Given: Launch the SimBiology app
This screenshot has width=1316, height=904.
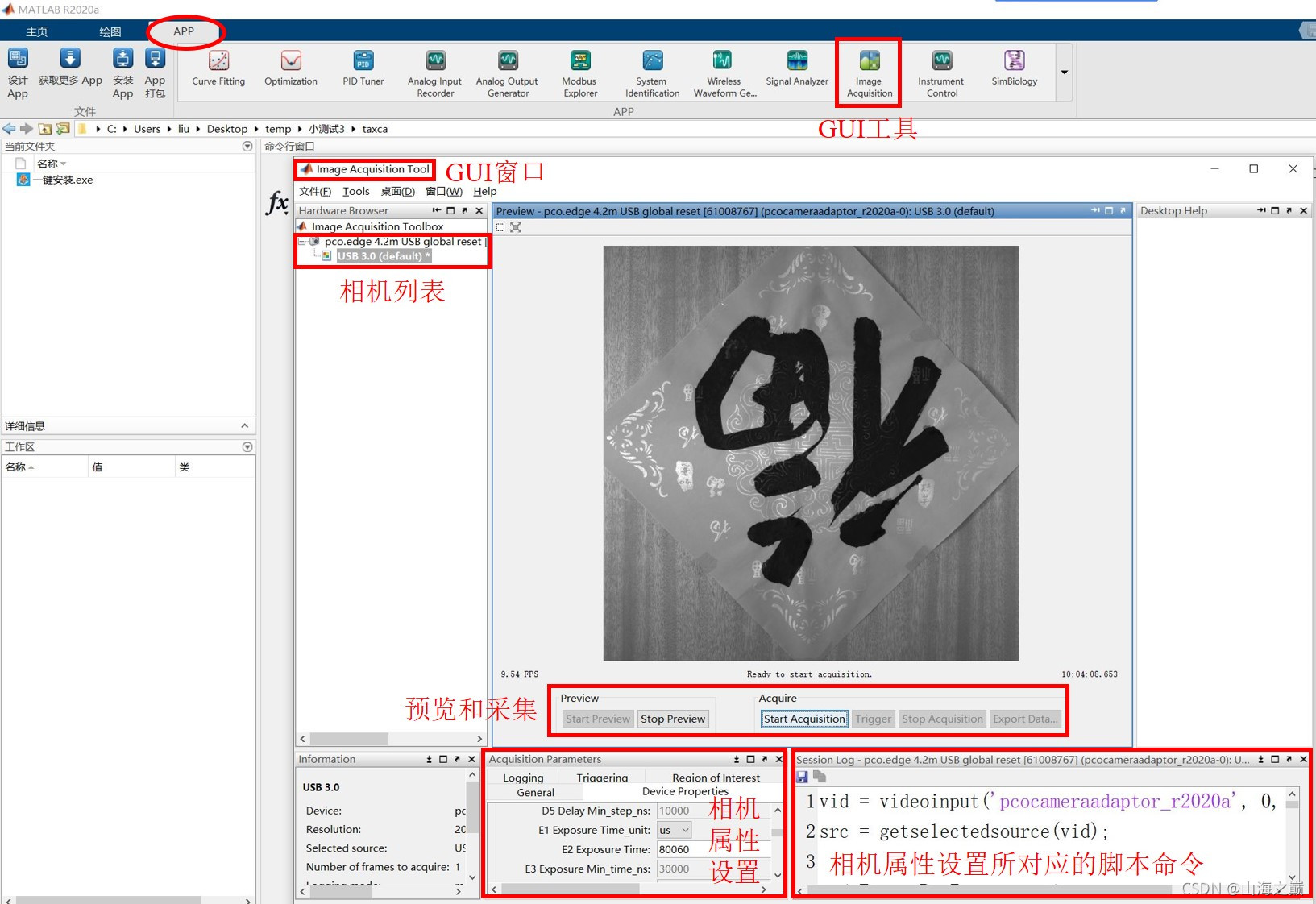Looking at the screenshot, I should (1012, 71).
